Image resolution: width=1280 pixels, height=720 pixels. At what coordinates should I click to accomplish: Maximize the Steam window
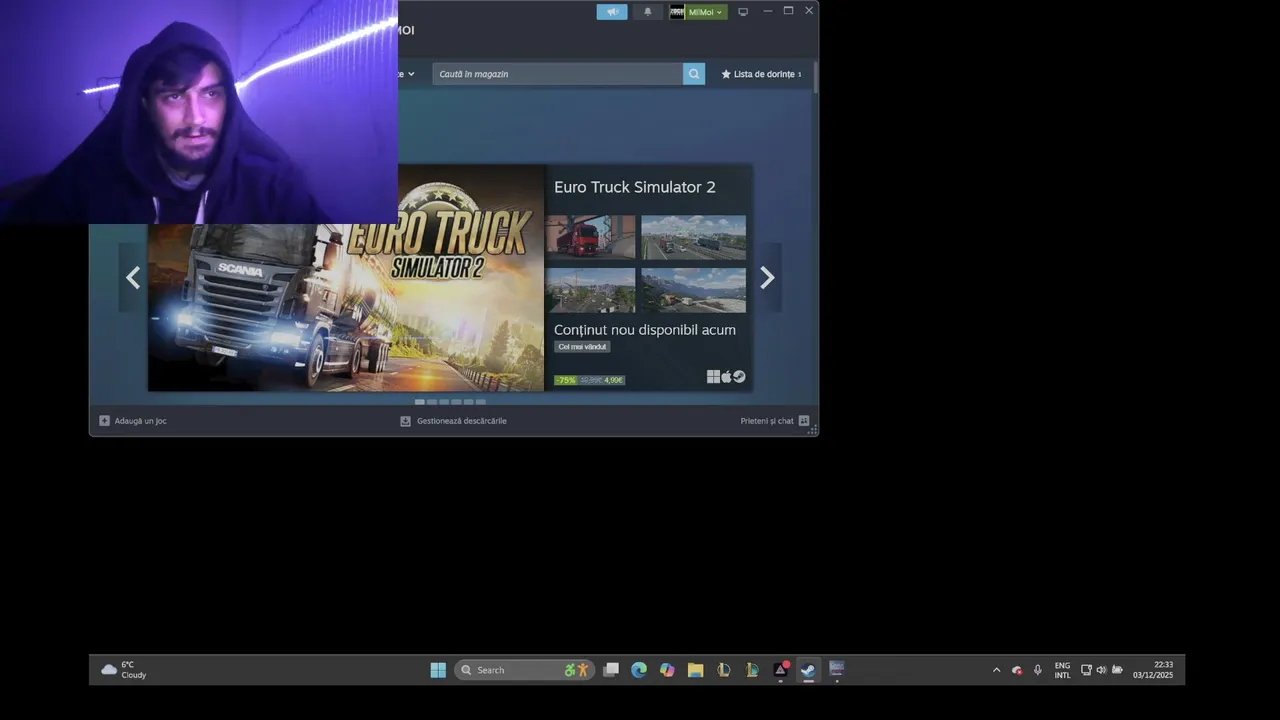coord(788,11)
